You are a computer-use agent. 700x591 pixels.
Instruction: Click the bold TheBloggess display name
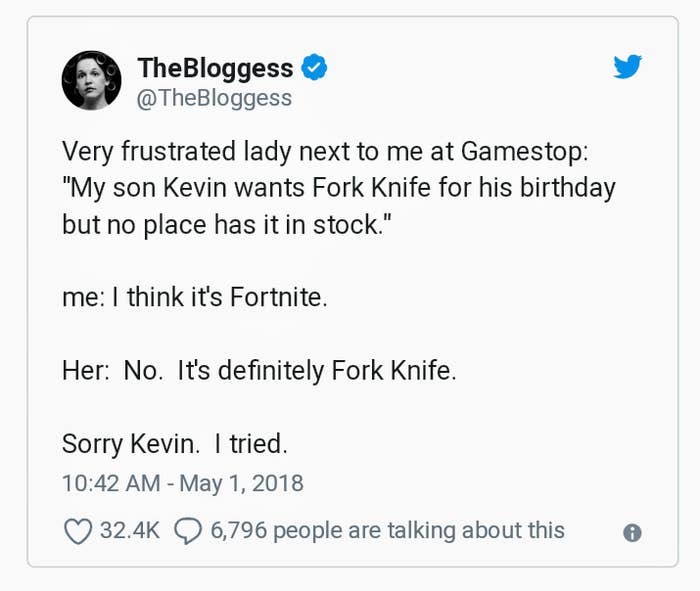[215, 68]
